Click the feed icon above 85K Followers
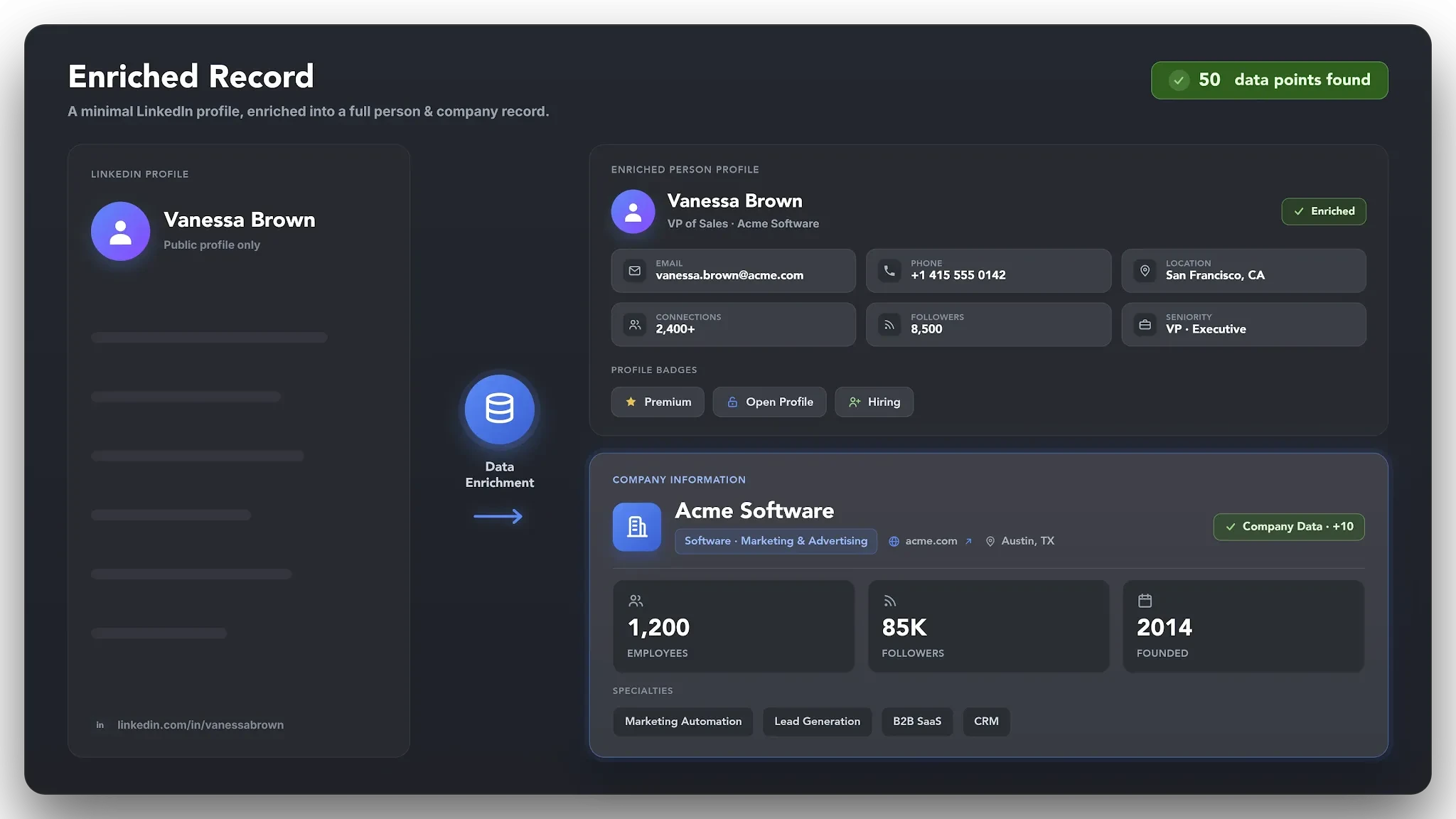Screen dimensions: 1456x819 pyautogui.click(x=889, y=601)
